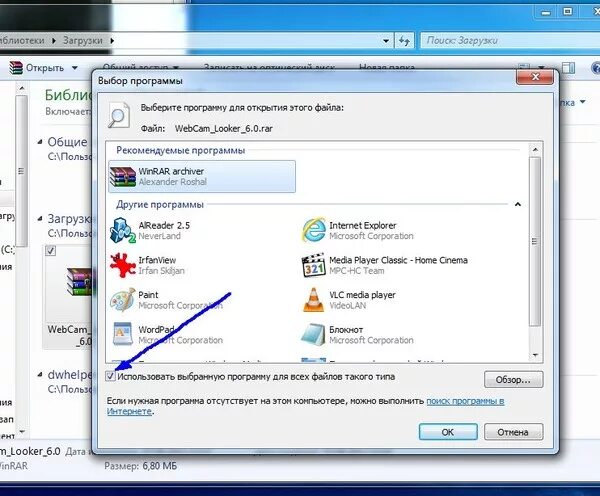
Task: Click the Internet Explorer label
Action: pyautogui.click(x=363, y=225)
